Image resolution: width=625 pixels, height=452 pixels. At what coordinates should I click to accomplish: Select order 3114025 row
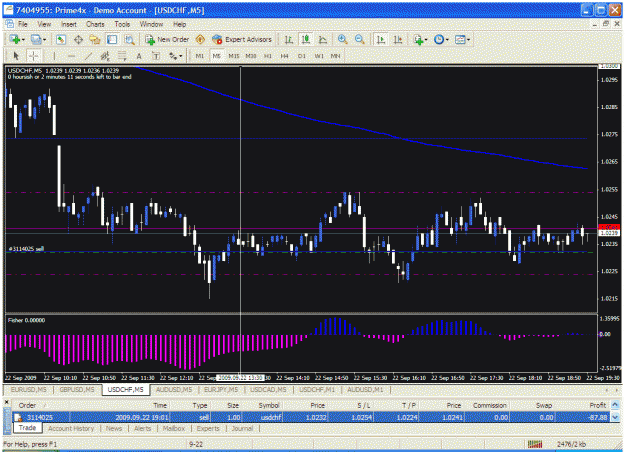click(x=311, y=417)
